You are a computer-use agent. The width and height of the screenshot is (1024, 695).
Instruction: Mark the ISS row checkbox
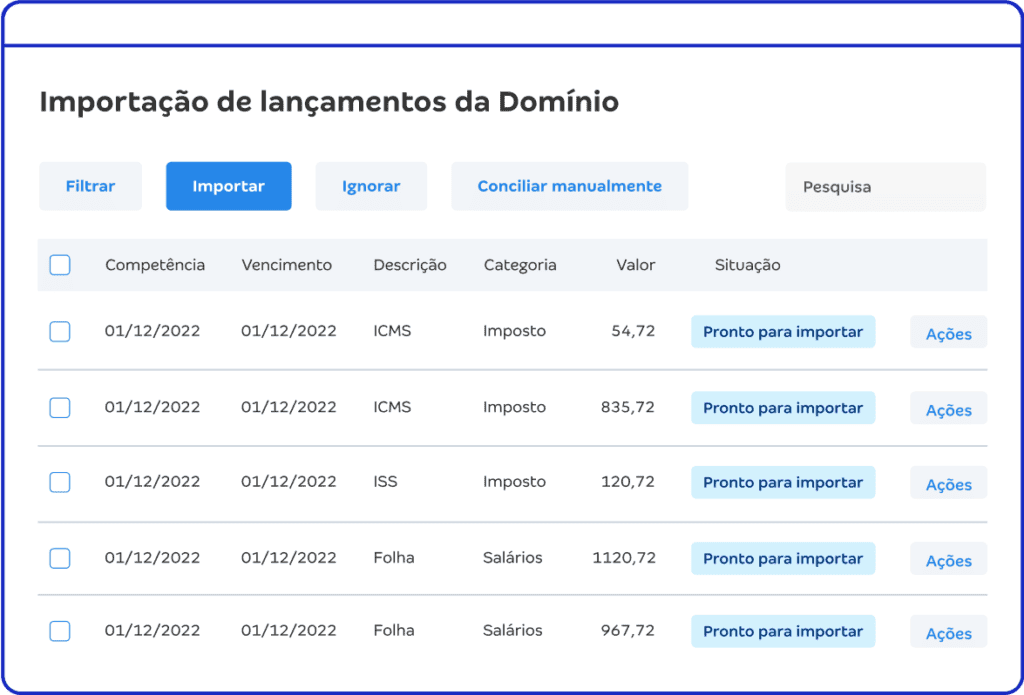point(60,483)
